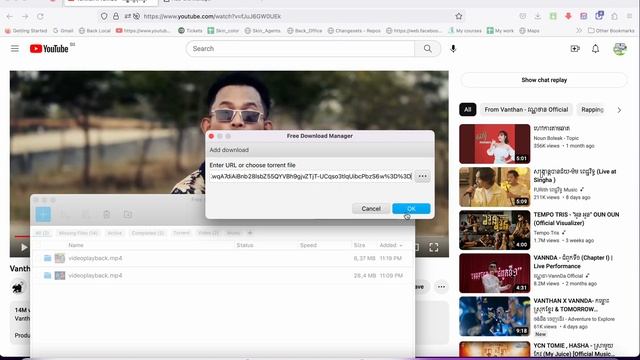The image size is (640, 360).
Task: Open the Completed tab in FDM window
Action: (x=148, y=233)
